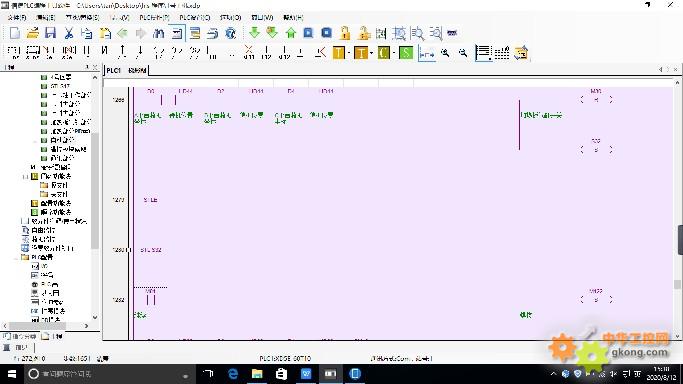Click the project tree horizontal scrollbar
This screenshot has width=683, height=384.
point(37,326)
